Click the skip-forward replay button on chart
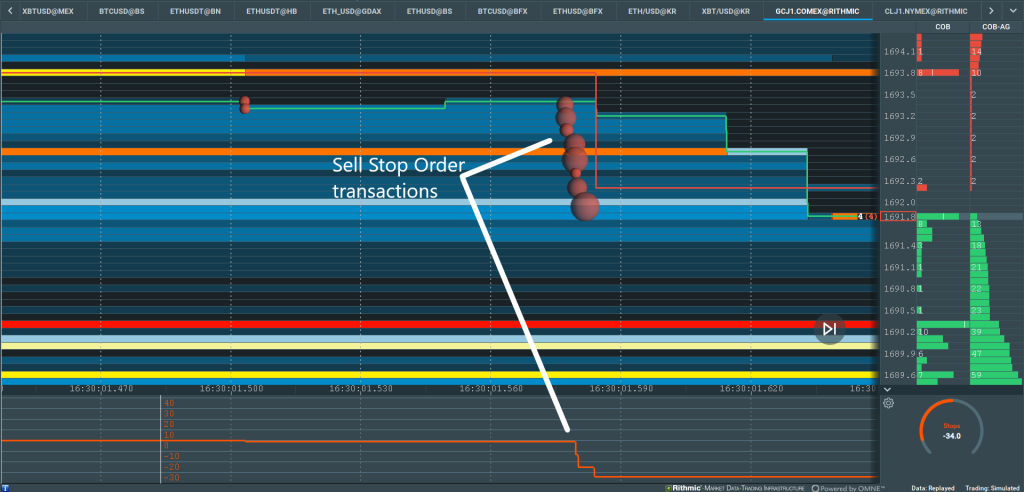This screenshot has width=1024, height=492. pyautogui.click(x=829, y=329)
